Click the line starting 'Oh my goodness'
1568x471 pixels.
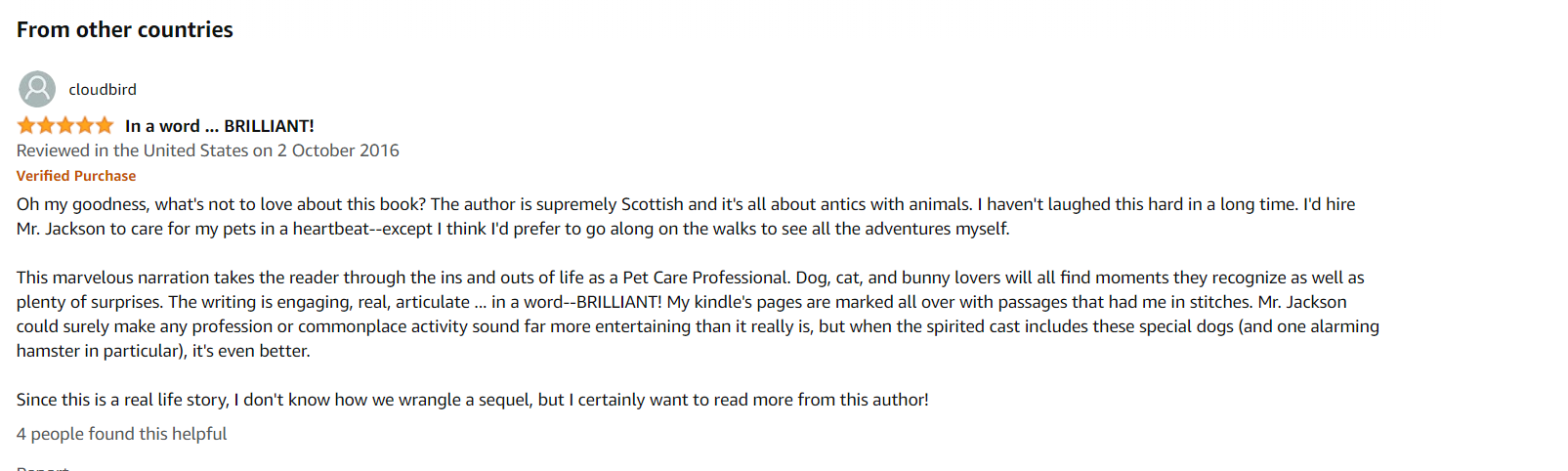(x=686, y=204)
